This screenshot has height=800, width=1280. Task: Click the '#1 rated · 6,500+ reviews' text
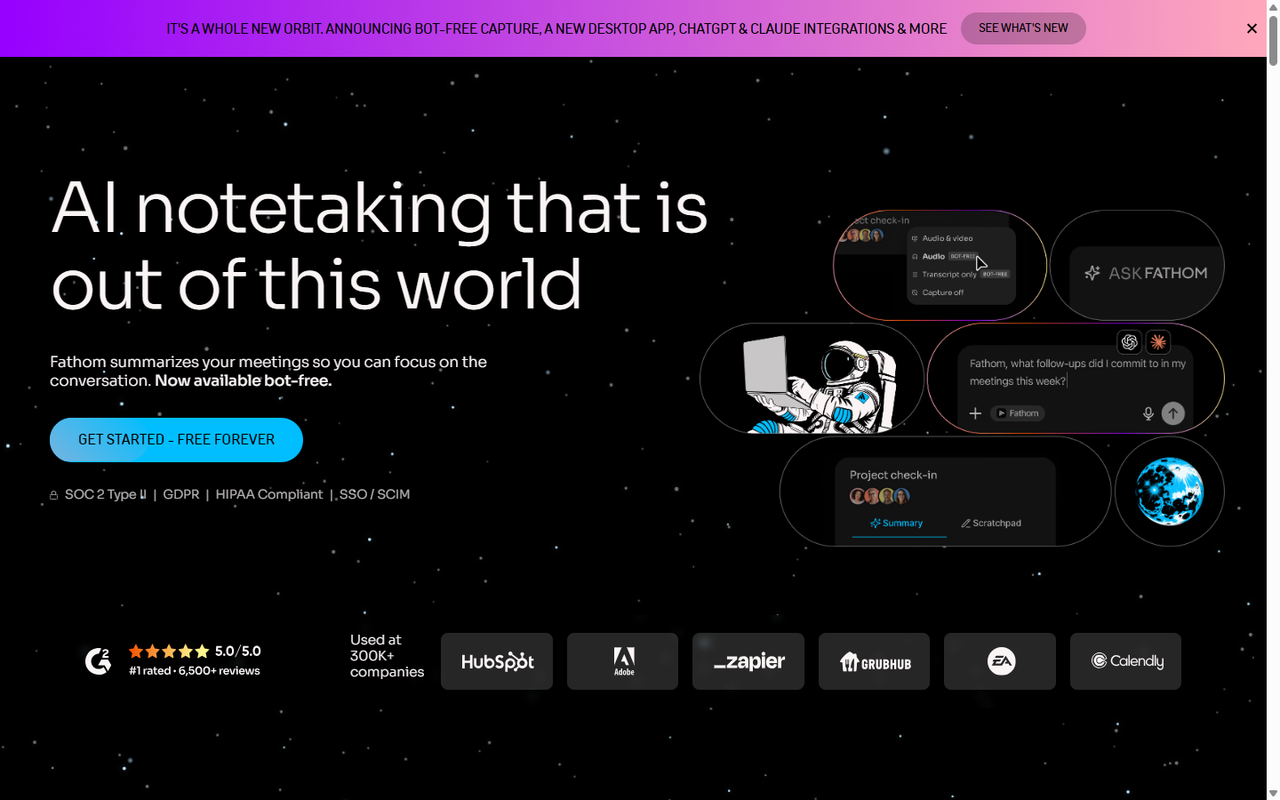194,671
